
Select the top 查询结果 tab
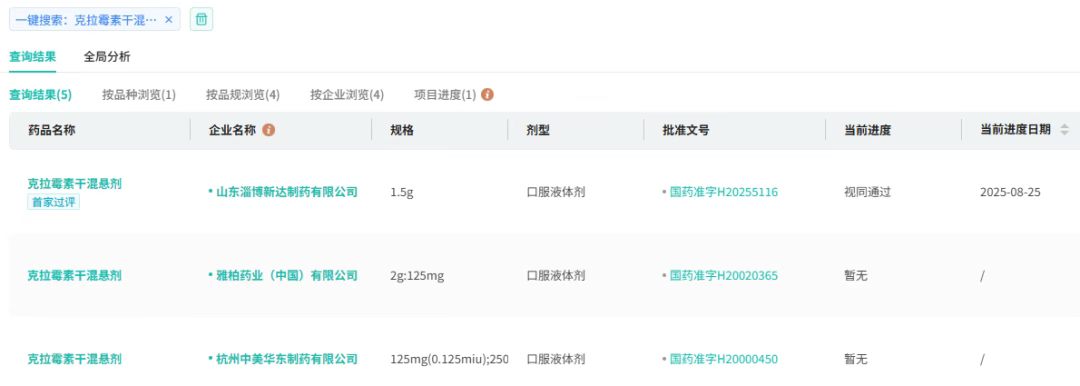click(32, 57)
